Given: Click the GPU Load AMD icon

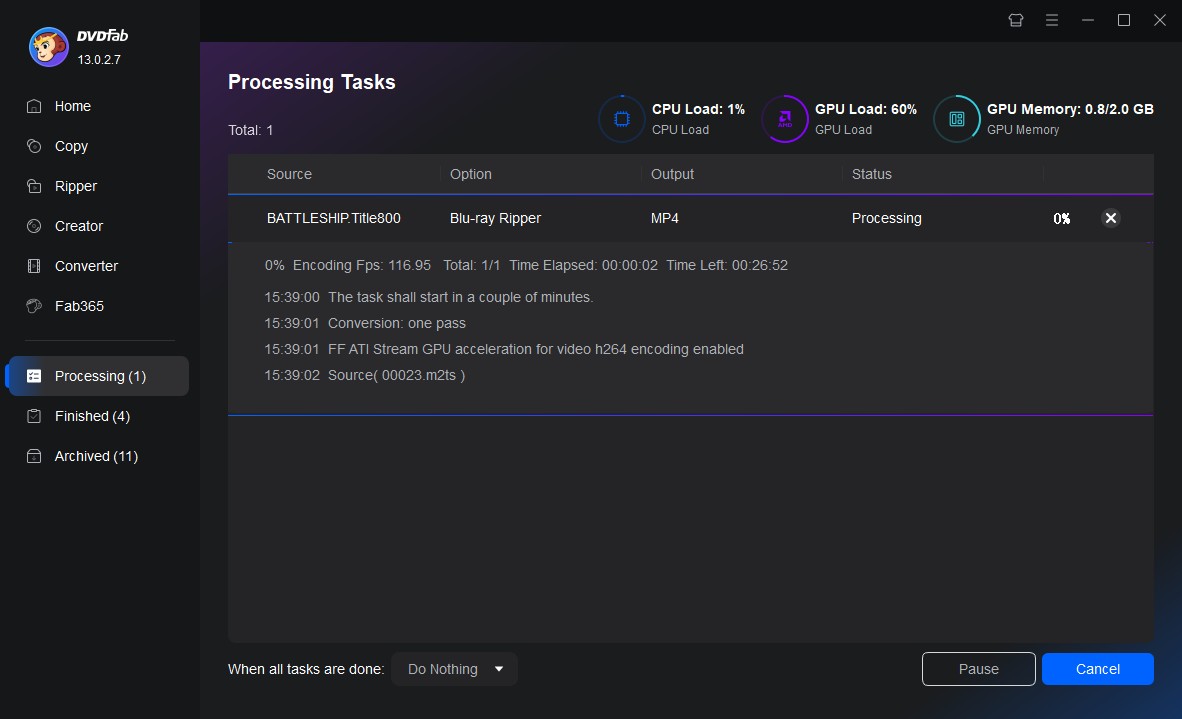Looking at the screenshot, I should point(785,119).
